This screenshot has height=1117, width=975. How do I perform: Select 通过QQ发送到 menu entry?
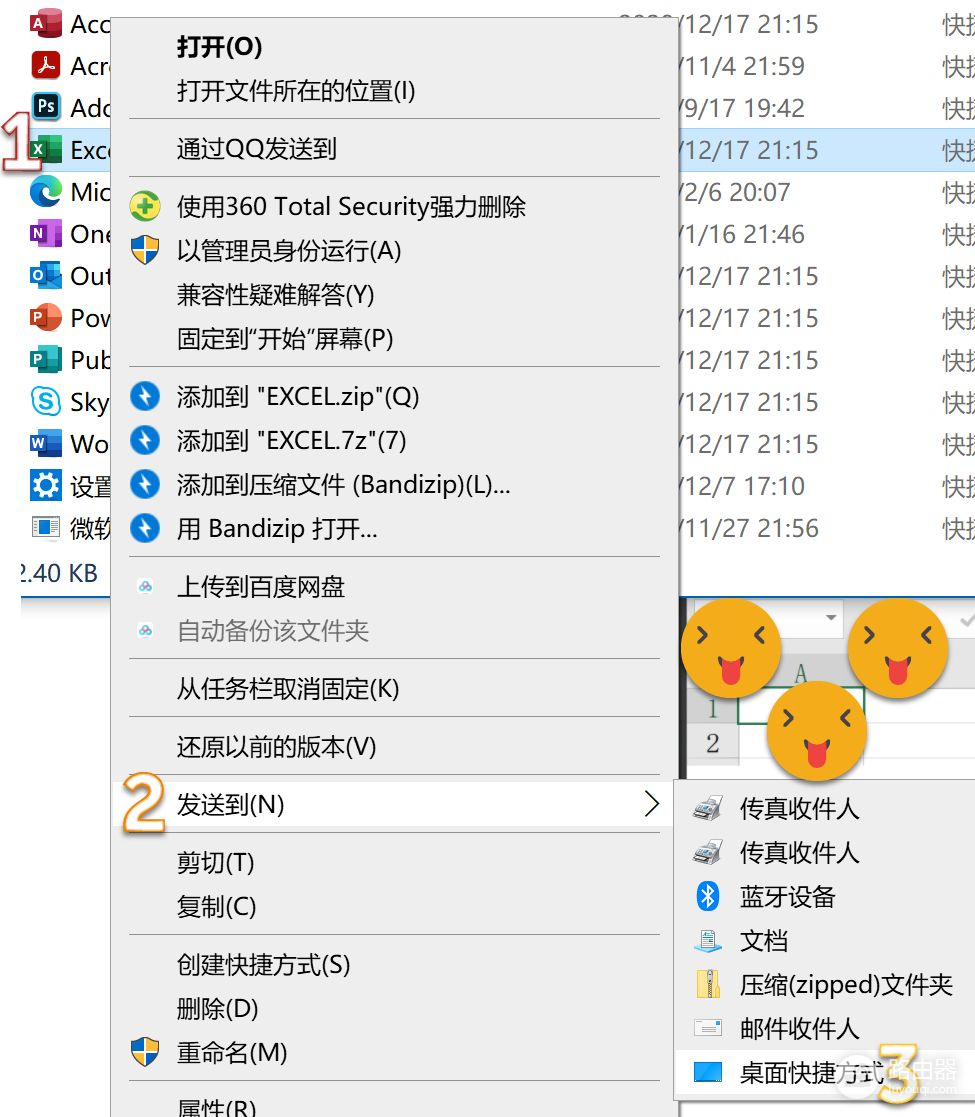tap(256, 149)
